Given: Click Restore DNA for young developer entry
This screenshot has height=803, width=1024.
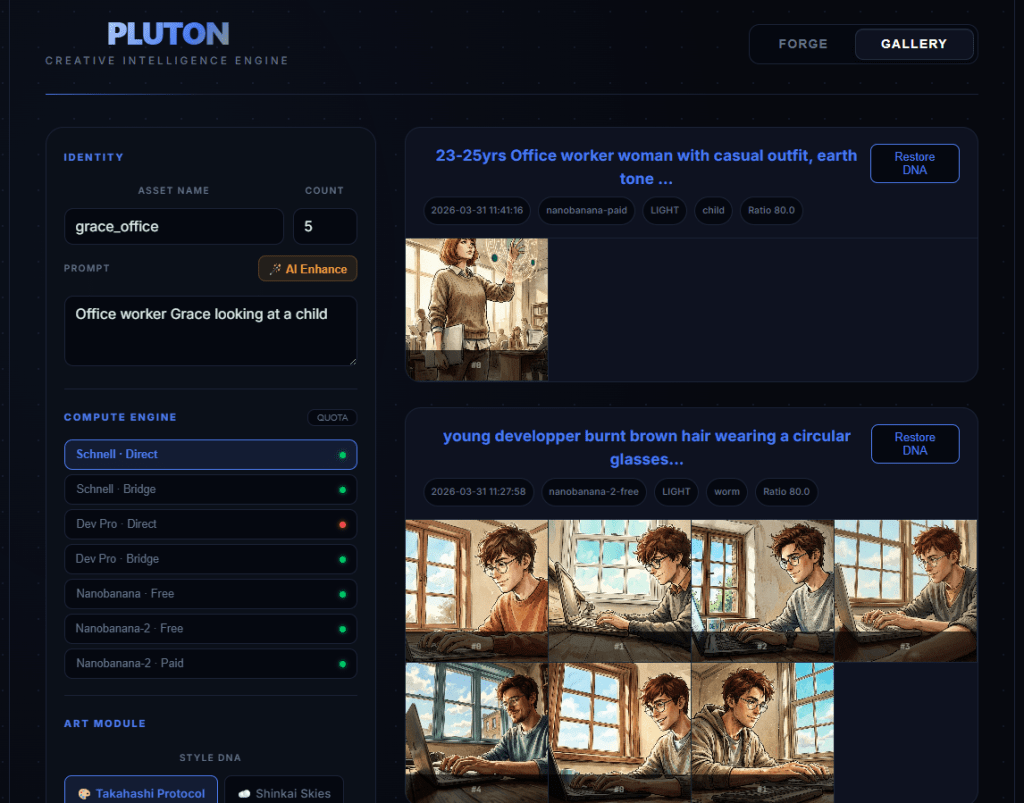Looking at the screenshot, I should pyautogui.click(x=914, y=444).
